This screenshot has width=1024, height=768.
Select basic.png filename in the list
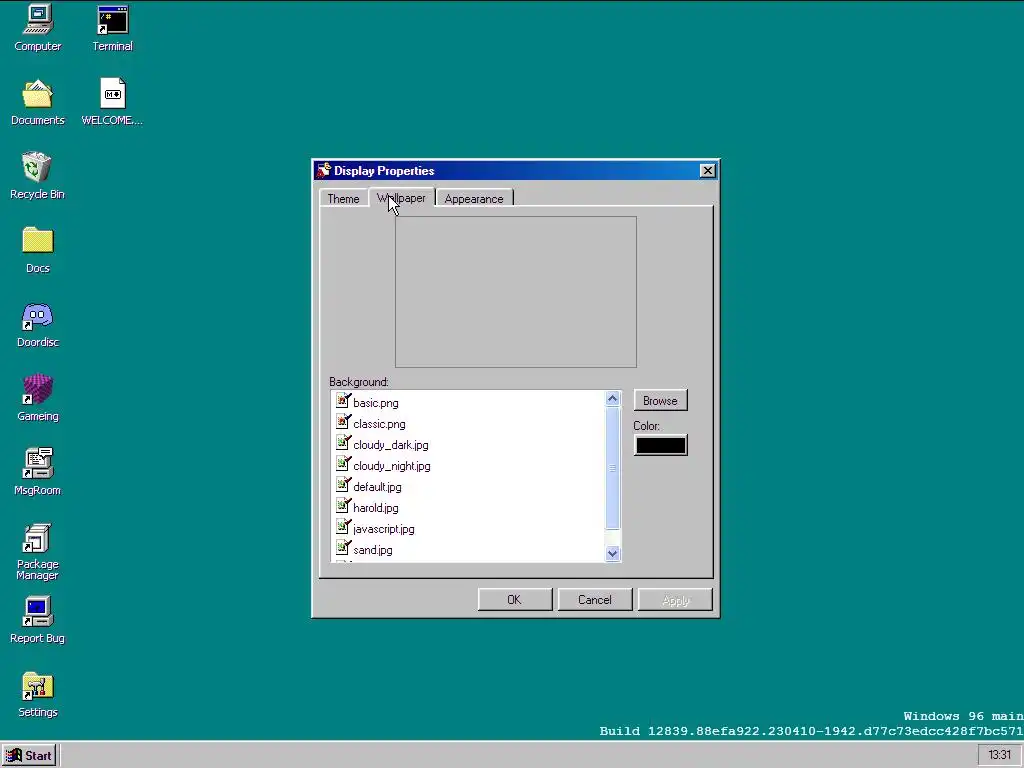(x=376, y=403)
